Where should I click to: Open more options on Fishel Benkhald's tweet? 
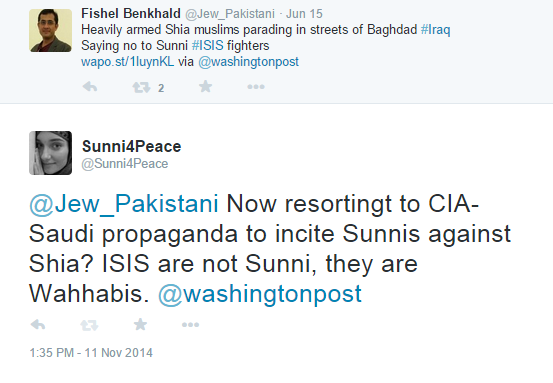(x=256, y=87)
